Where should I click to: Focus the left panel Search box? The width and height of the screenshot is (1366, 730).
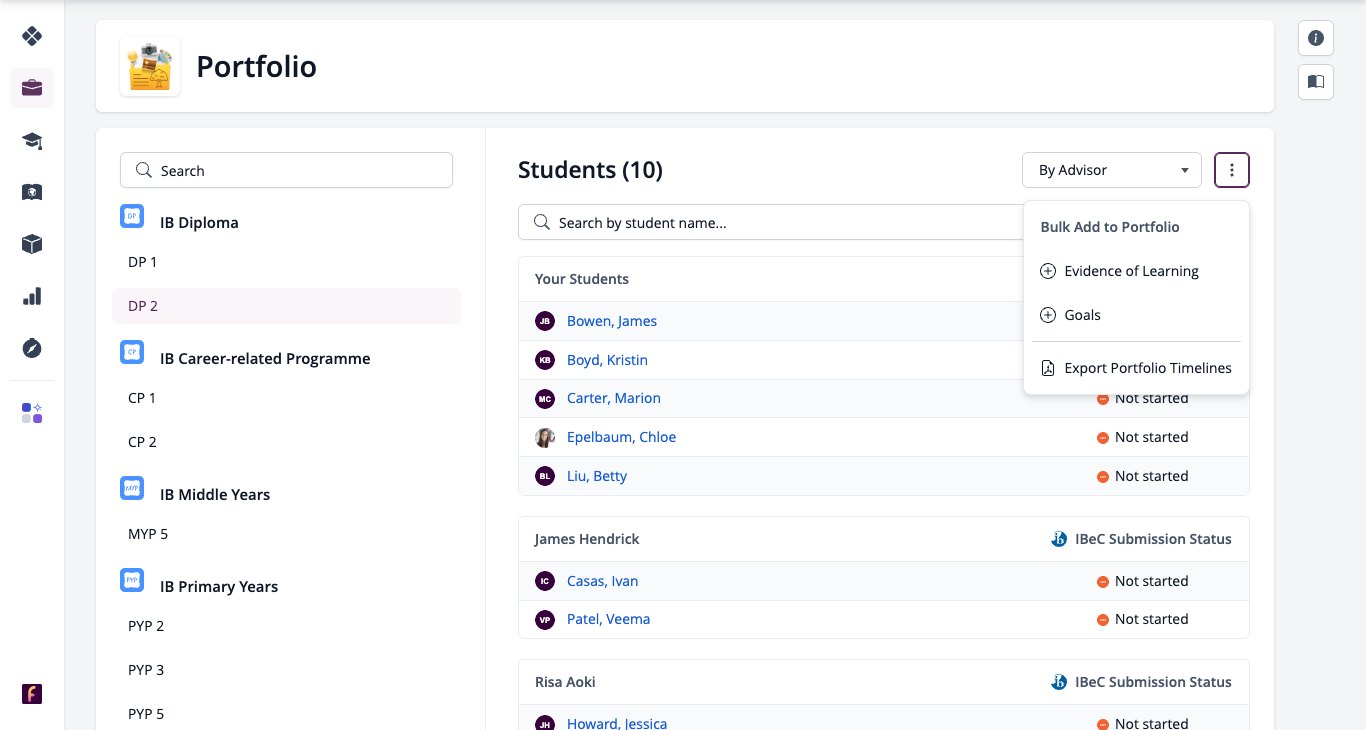coord(286,170)
